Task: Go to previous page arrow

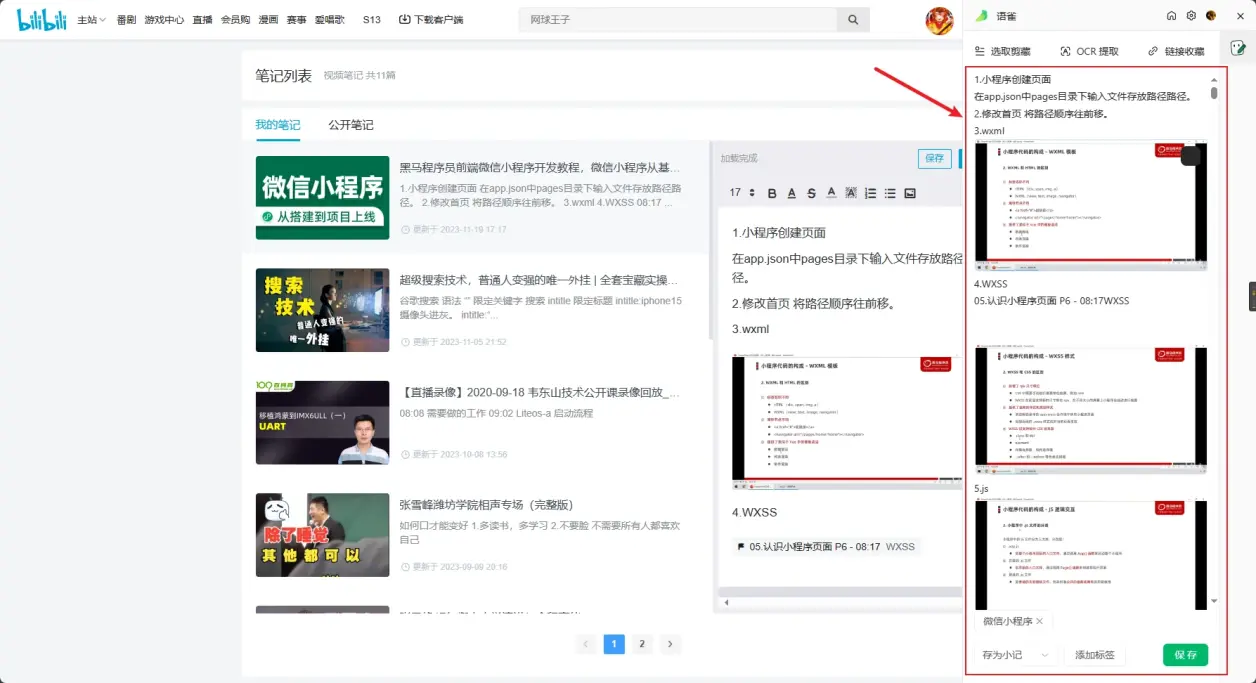Action: [587, 644]
